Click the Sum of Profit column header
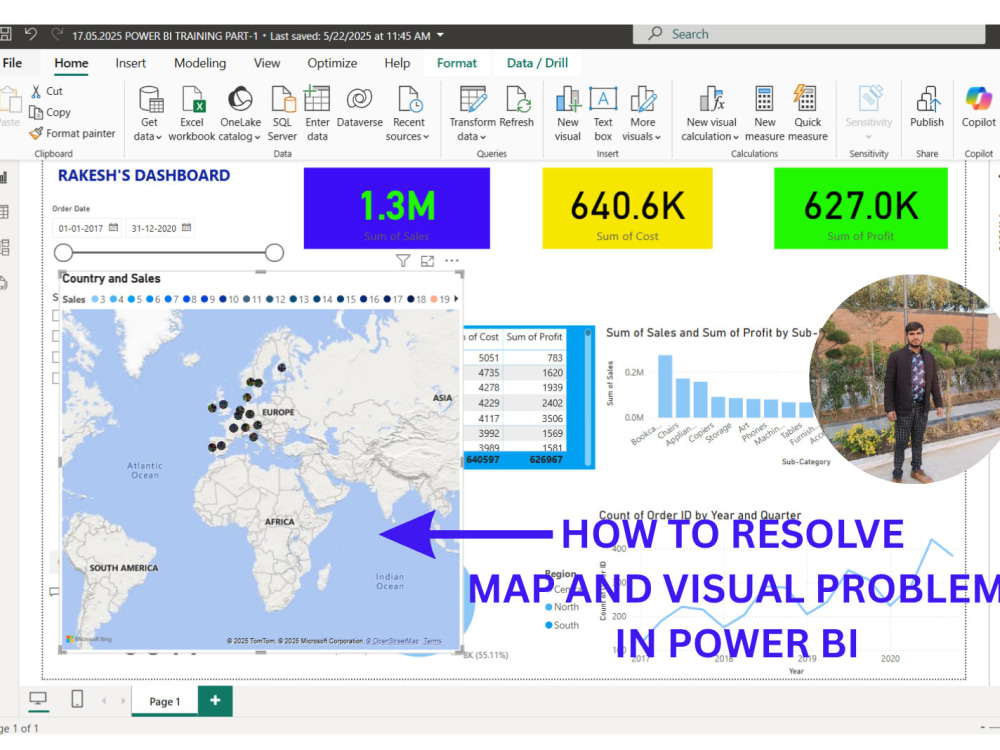This screenshot has height=750, width=1000. pos(534,337)
